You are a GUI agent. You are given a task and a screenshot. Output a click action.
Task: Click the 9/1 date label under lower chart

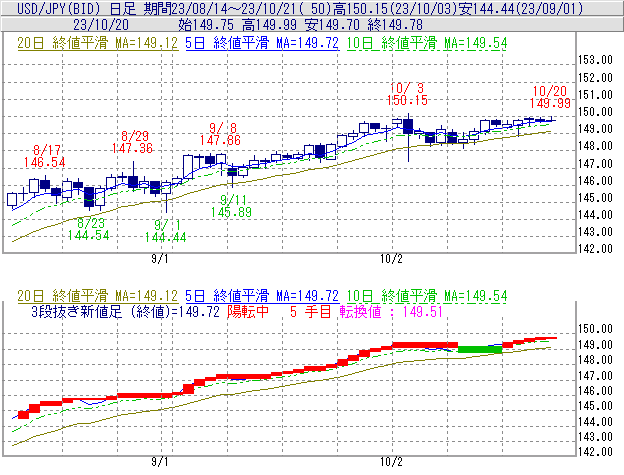click(x=160, y=462)
